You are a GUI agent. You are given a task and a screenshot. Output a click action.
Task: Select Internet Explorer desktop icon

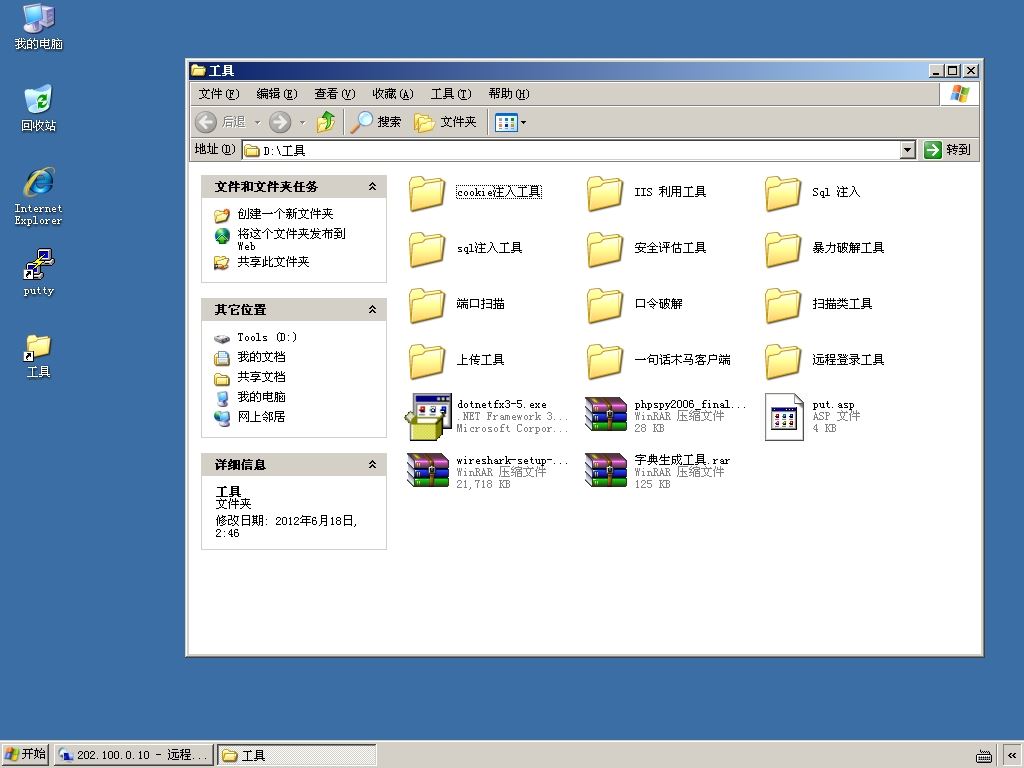click(x=39, y=197)
